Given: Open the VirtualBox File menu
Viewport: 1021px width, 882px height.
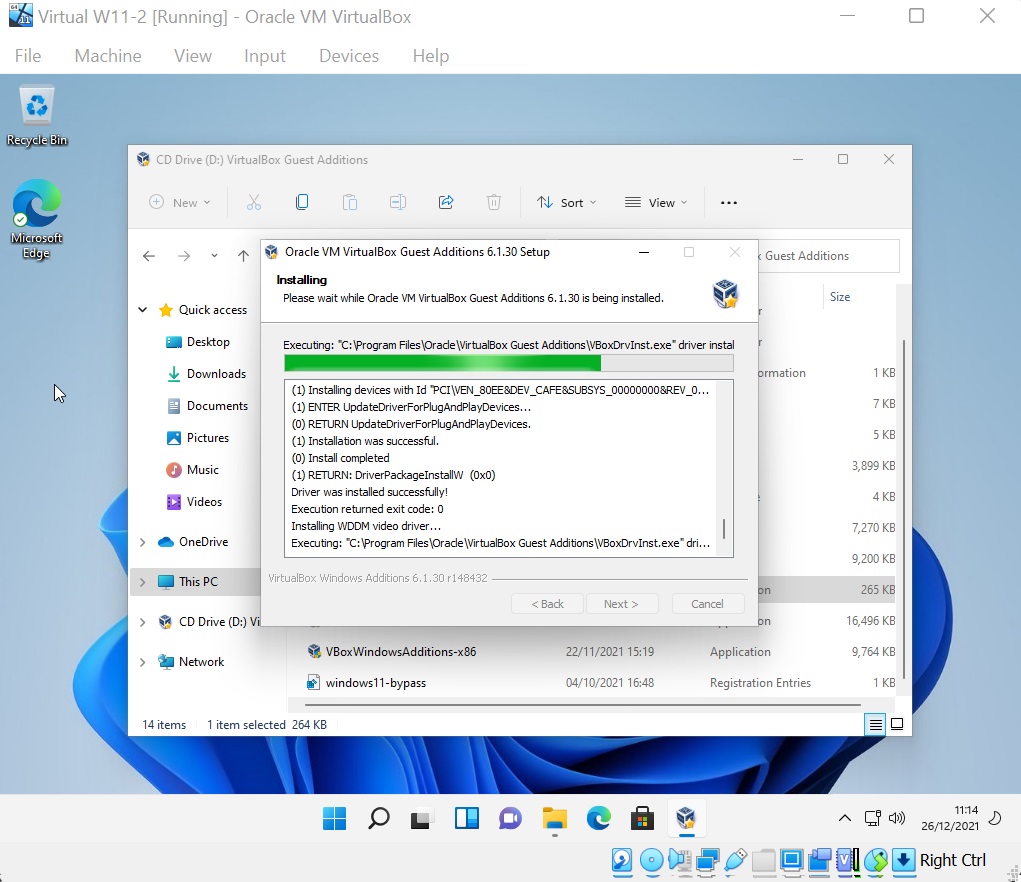Looking at the screenshot, I should [28, 56].
